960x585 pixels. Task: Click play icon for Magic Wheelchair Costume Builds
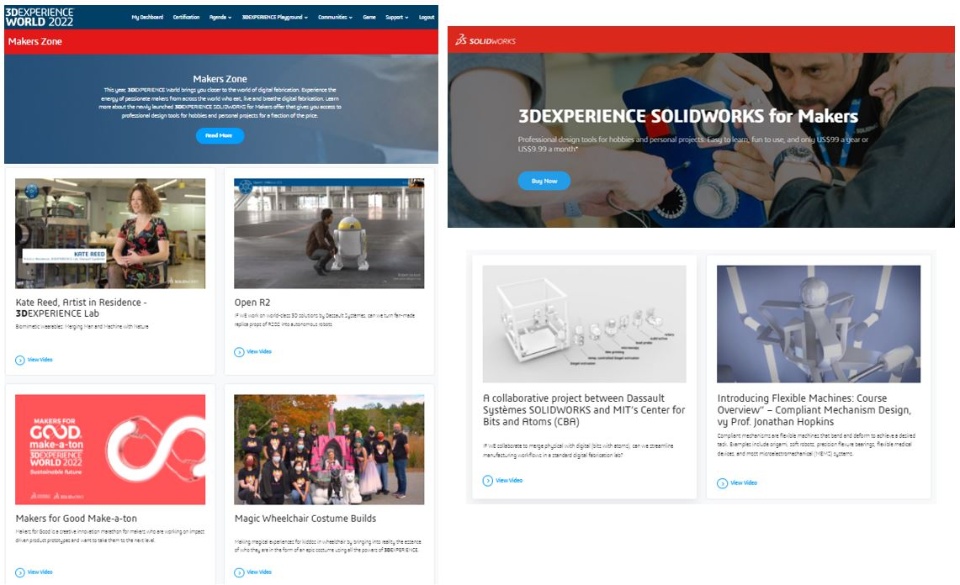click(x=239, y=573)
